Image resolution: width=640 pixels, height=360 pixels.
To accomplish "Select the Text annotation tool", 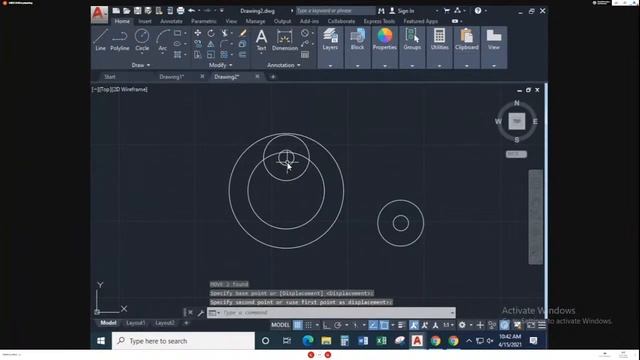I will coord(261,40).
